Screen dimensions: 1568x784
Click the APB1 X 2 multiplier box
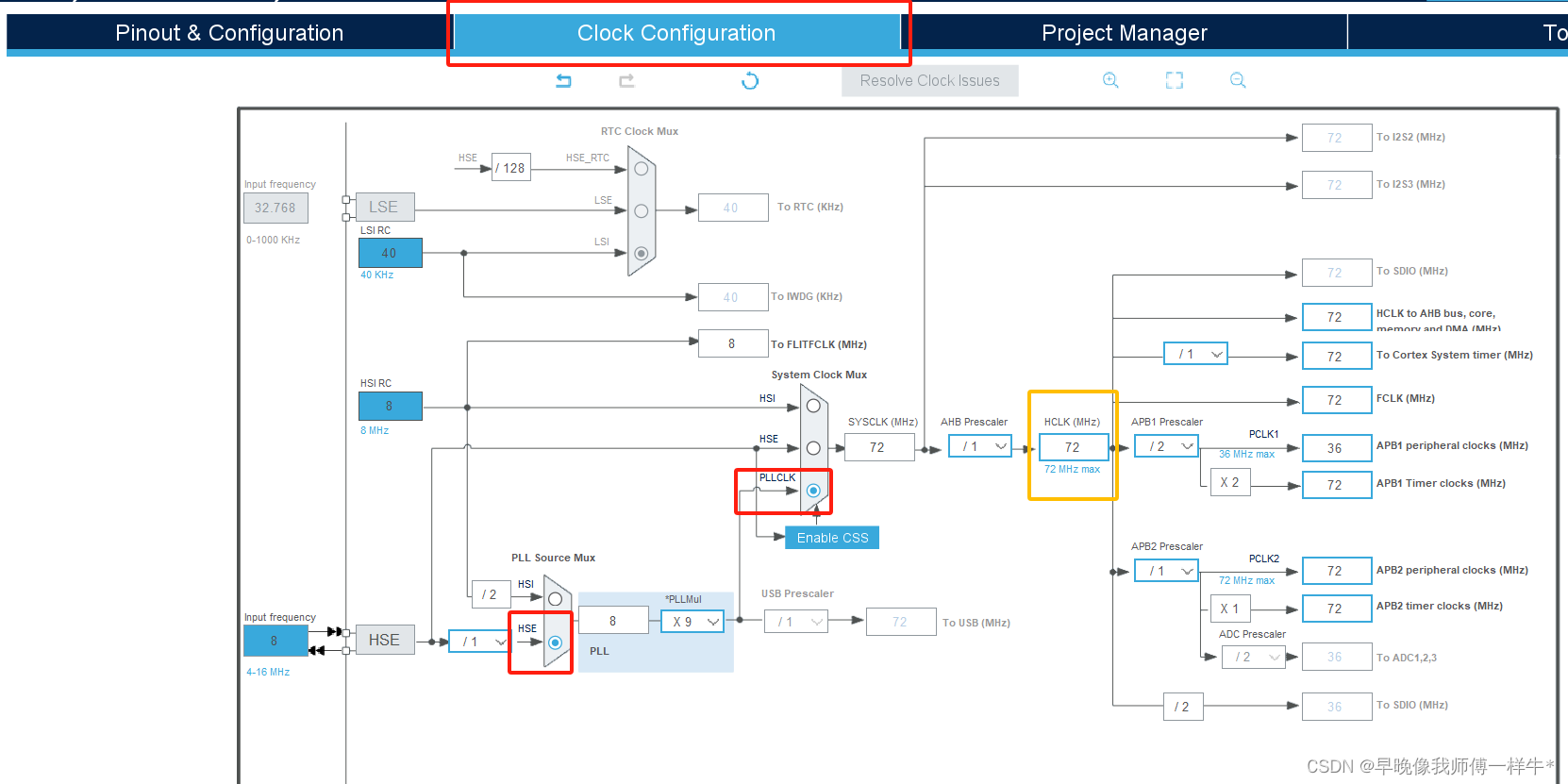pos(1230,482)
